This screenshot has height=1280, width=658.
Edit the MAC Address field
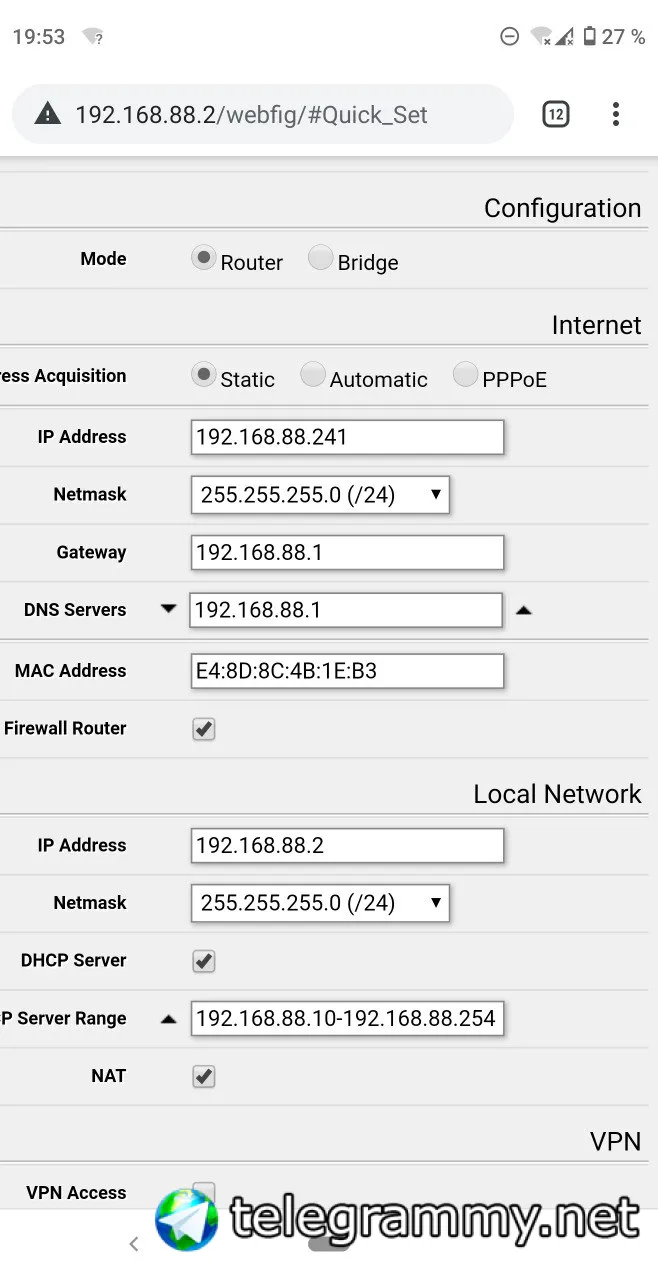[347, 671]
